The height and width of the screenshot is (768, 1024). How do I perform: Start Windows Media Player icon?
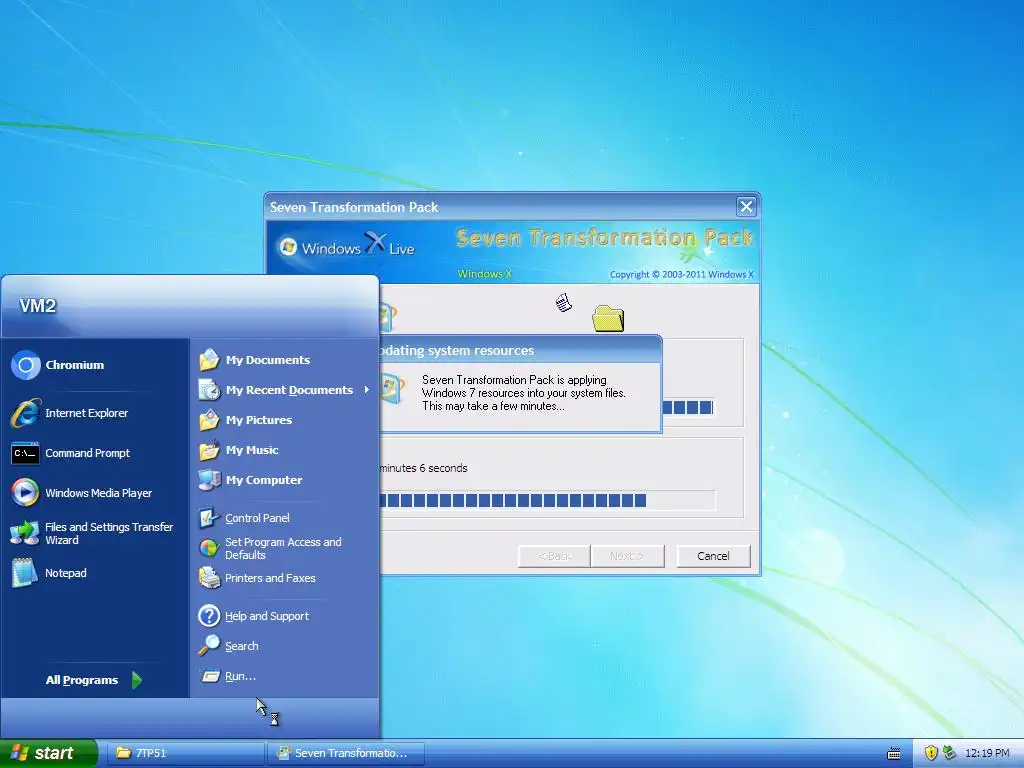(25, 493)
